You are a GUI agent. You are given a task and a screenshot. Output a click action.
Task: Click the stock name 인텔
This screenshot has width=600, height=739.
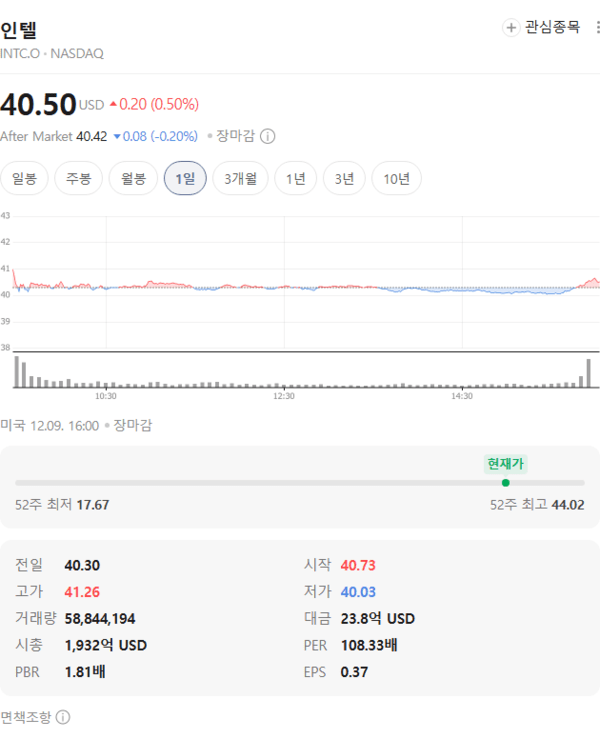point(18,30)
